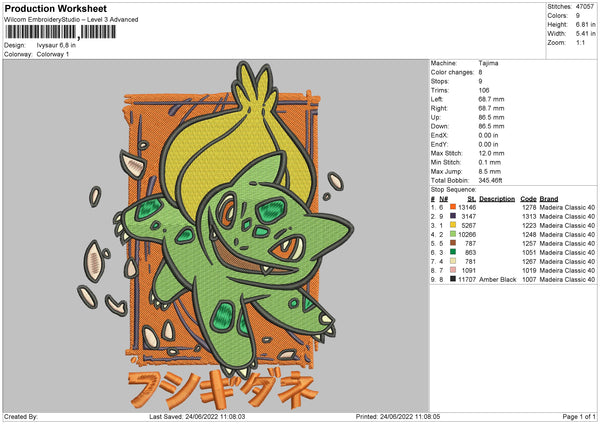
Task: Click the Width value '5.41 in'
Action: [585, 34]
